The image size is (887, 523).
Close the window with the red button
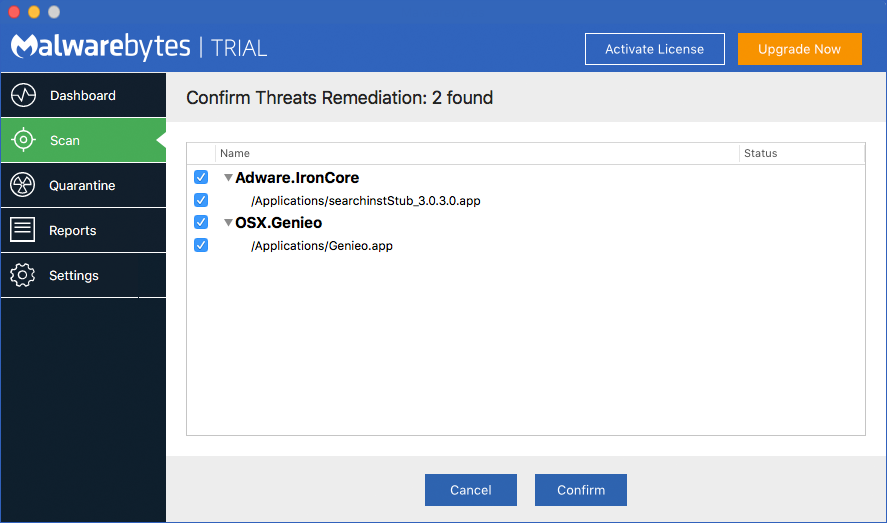coord(14,12)
